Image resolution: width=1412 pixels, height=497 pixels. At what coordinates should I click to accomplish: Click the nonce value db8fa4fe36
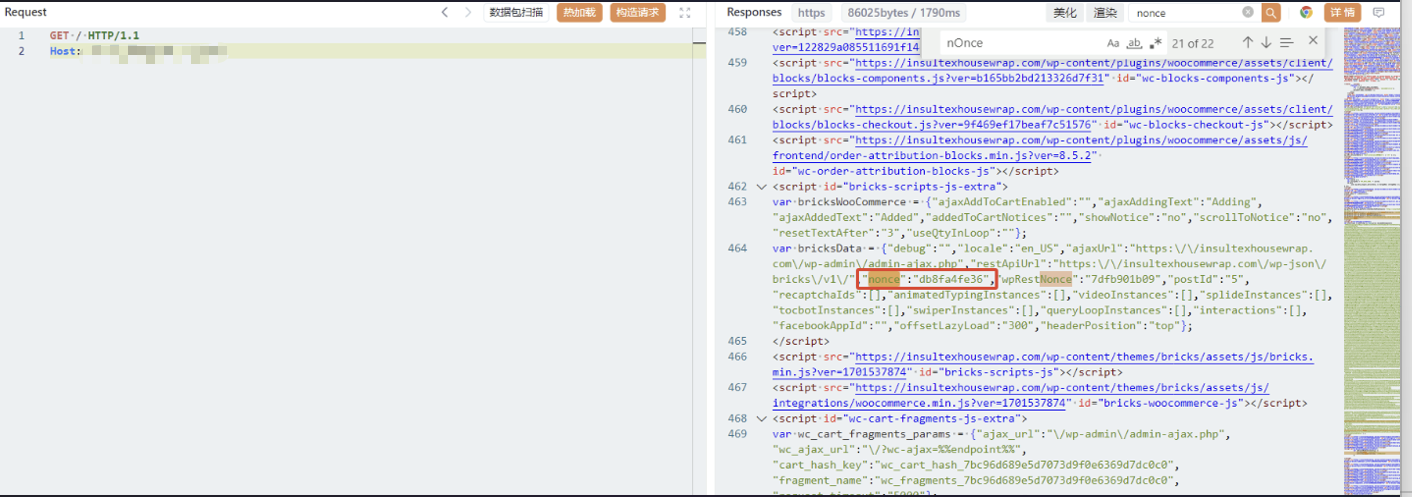953,280
